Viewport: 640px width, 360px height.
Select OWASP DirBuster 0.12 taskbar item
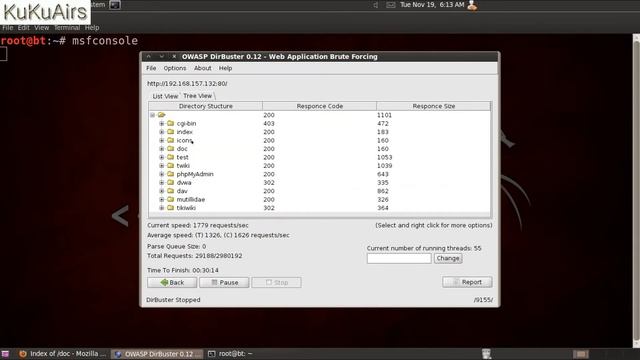pos(157,354)
